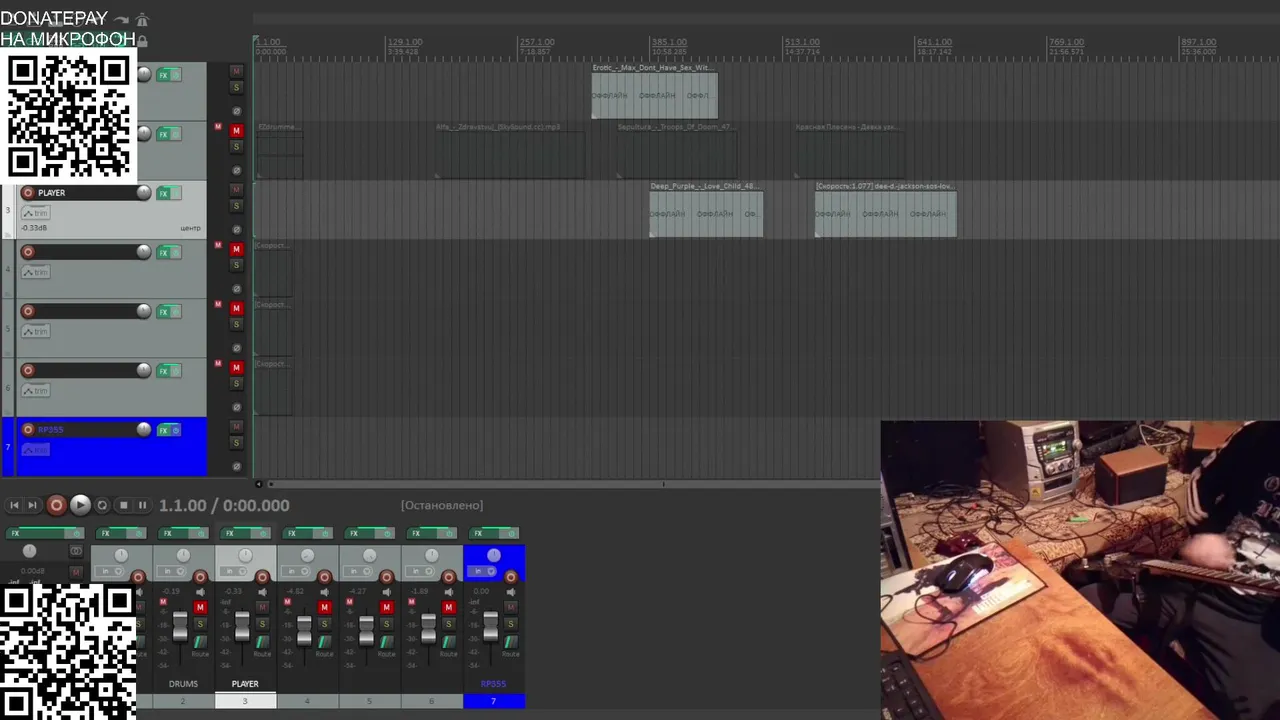Solo the DRUMS mixer strip
Viewport: 1280px width, 720px height.
pos(201,623)
